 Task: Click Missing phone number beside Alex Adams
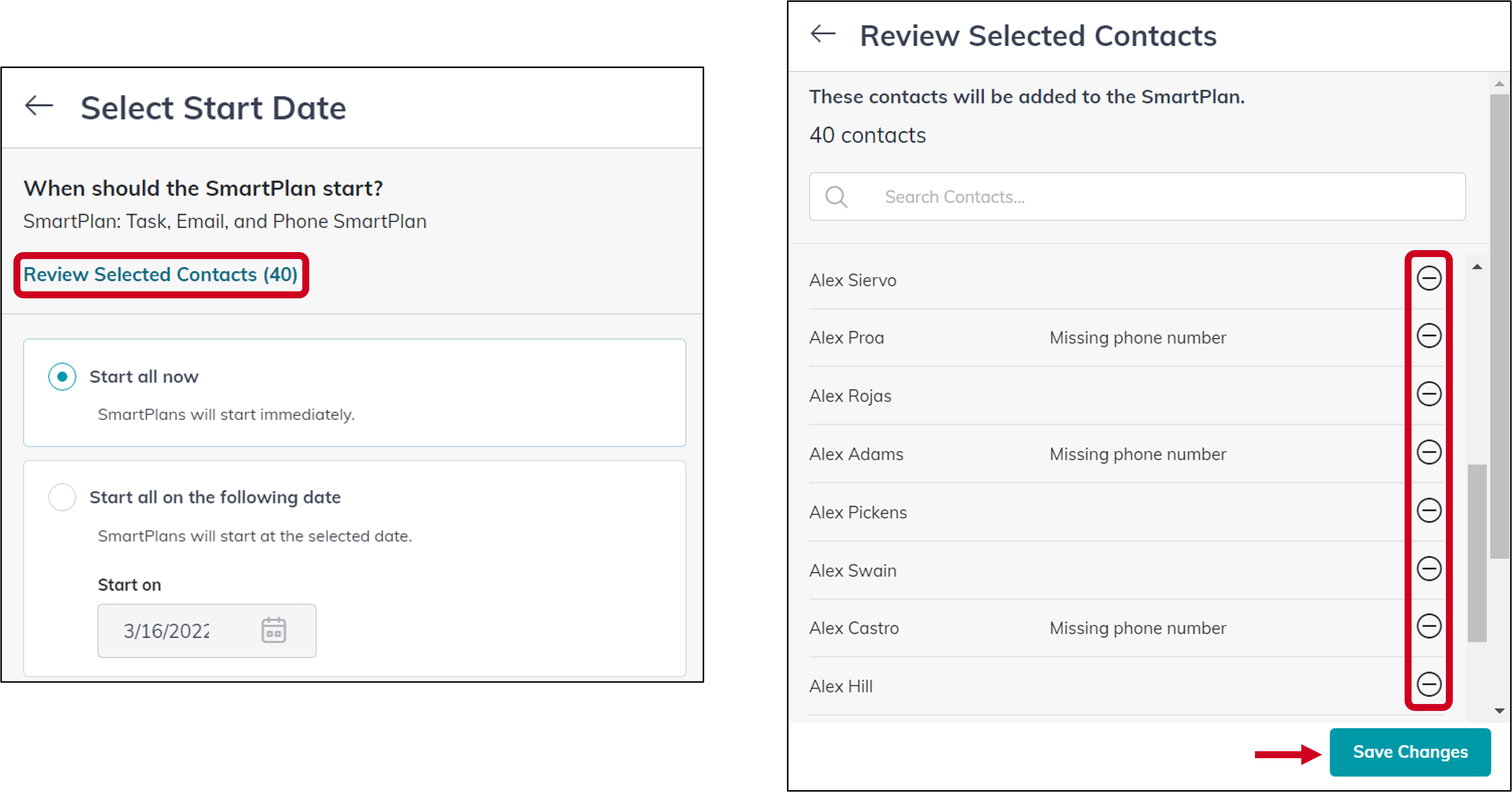1138,454
